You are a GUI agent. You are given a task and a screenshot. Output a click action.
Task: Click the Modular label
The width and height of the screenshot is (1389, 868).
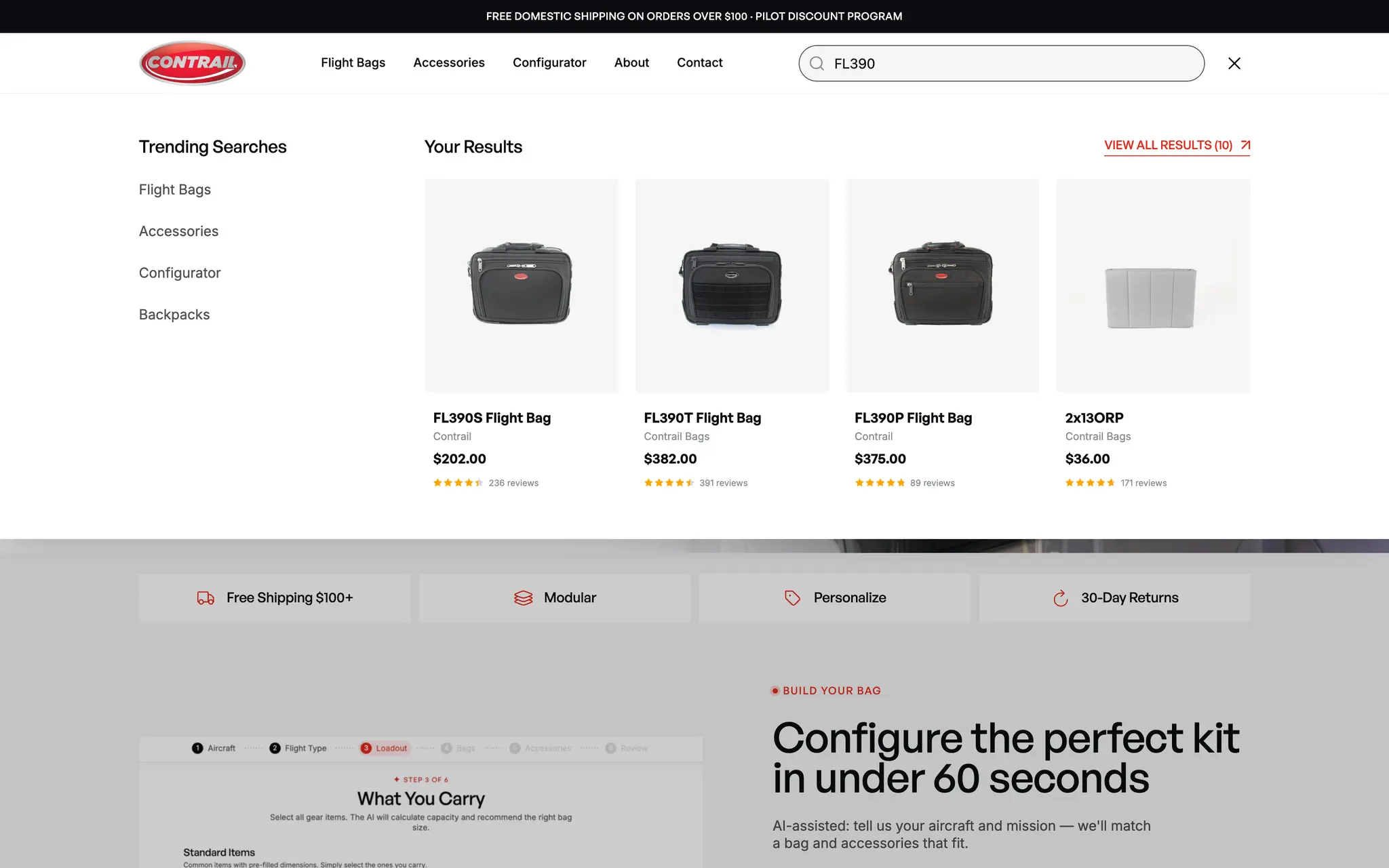570,598
